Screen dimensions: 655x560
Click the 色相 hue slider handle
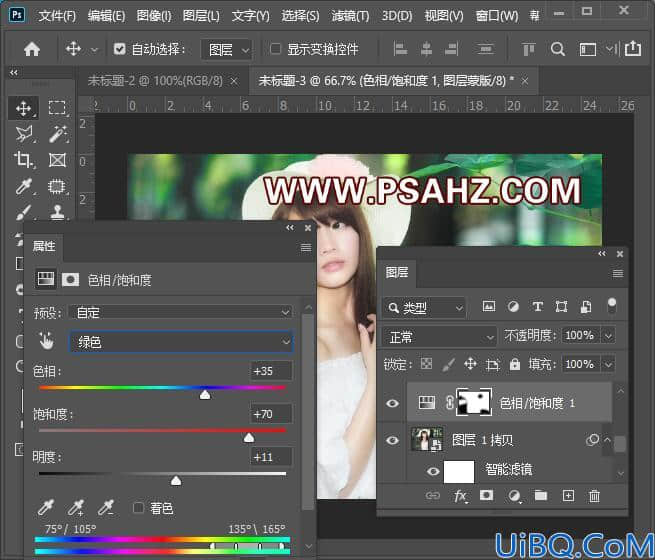click(x=205, y=395)
